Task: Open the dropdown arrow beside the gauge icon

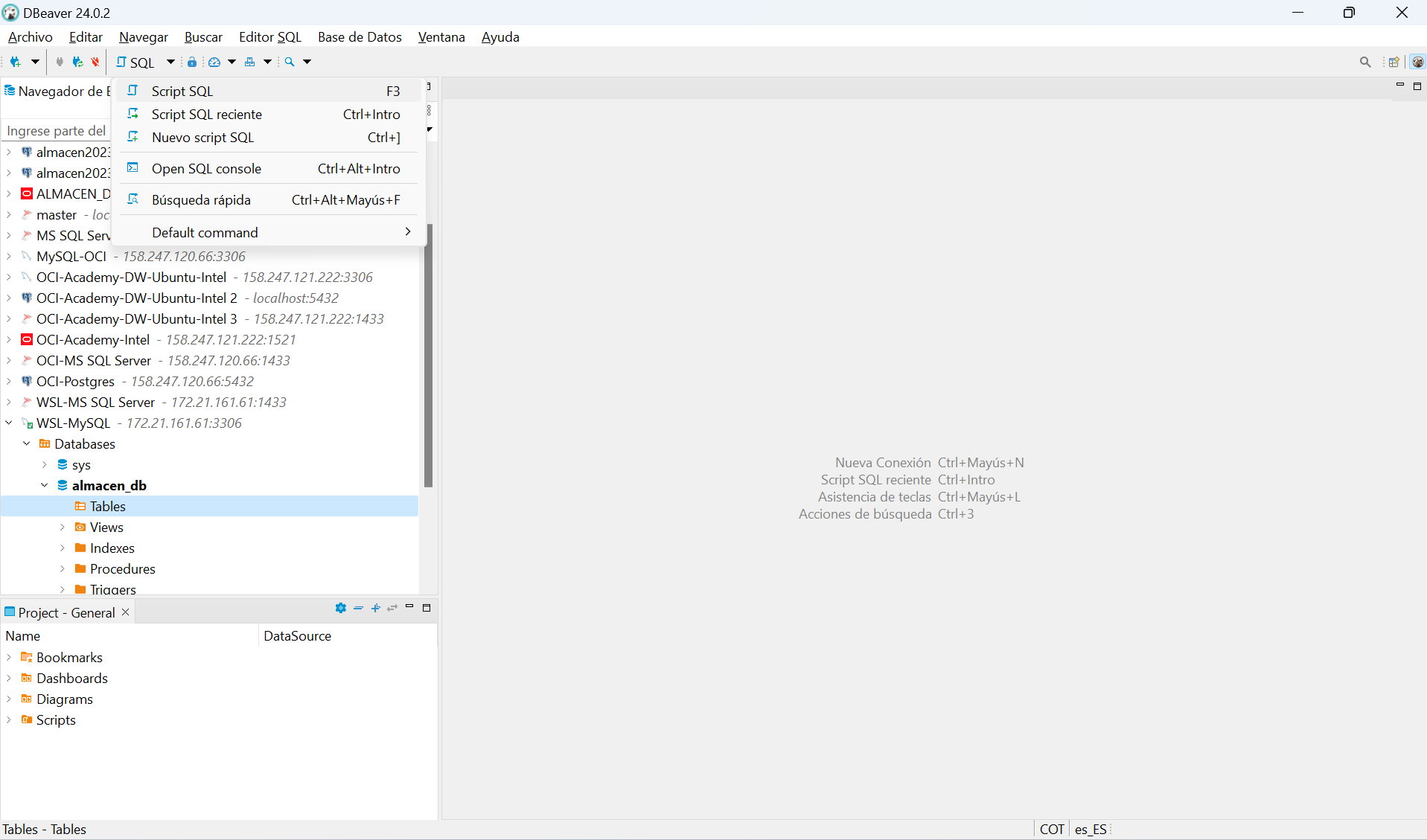Action: pyautogui.click(x=232, y=62)
